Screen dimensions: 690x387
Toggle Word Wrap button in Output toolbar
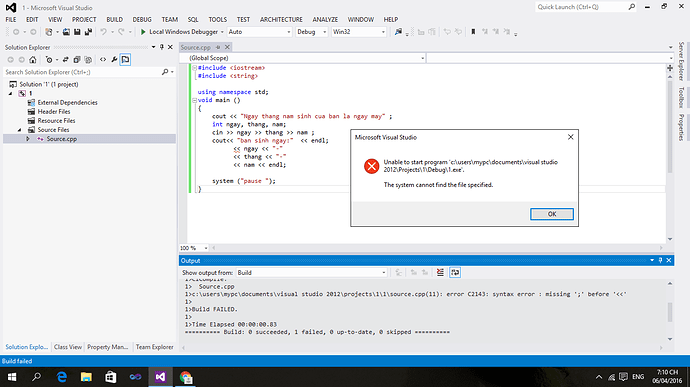(455, 273)
